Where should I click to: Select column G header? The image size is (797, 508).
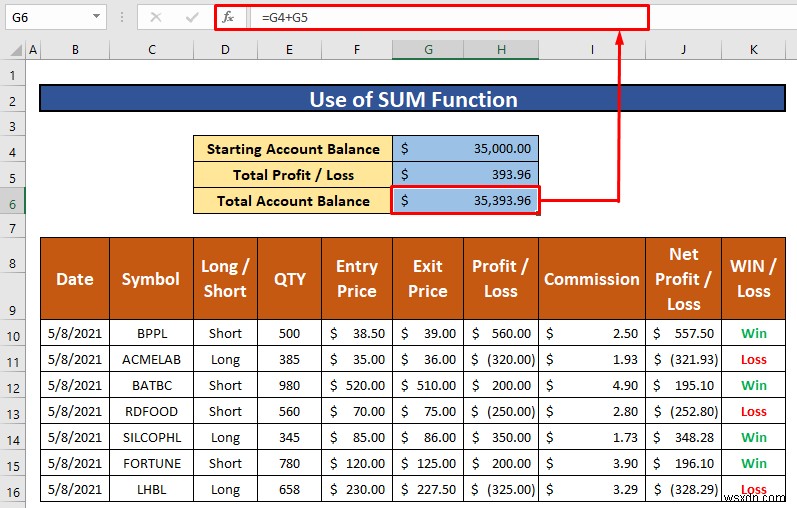coord(428,50)
